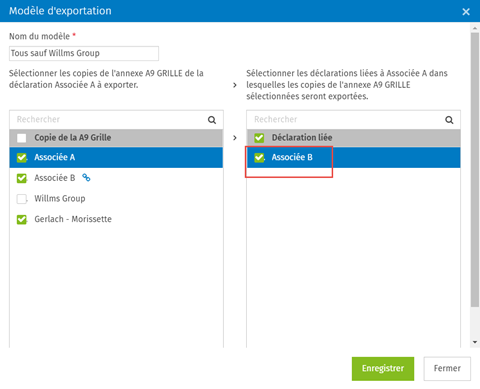Select the Willms Group row label
480x389 pixels.
(60, 198)
